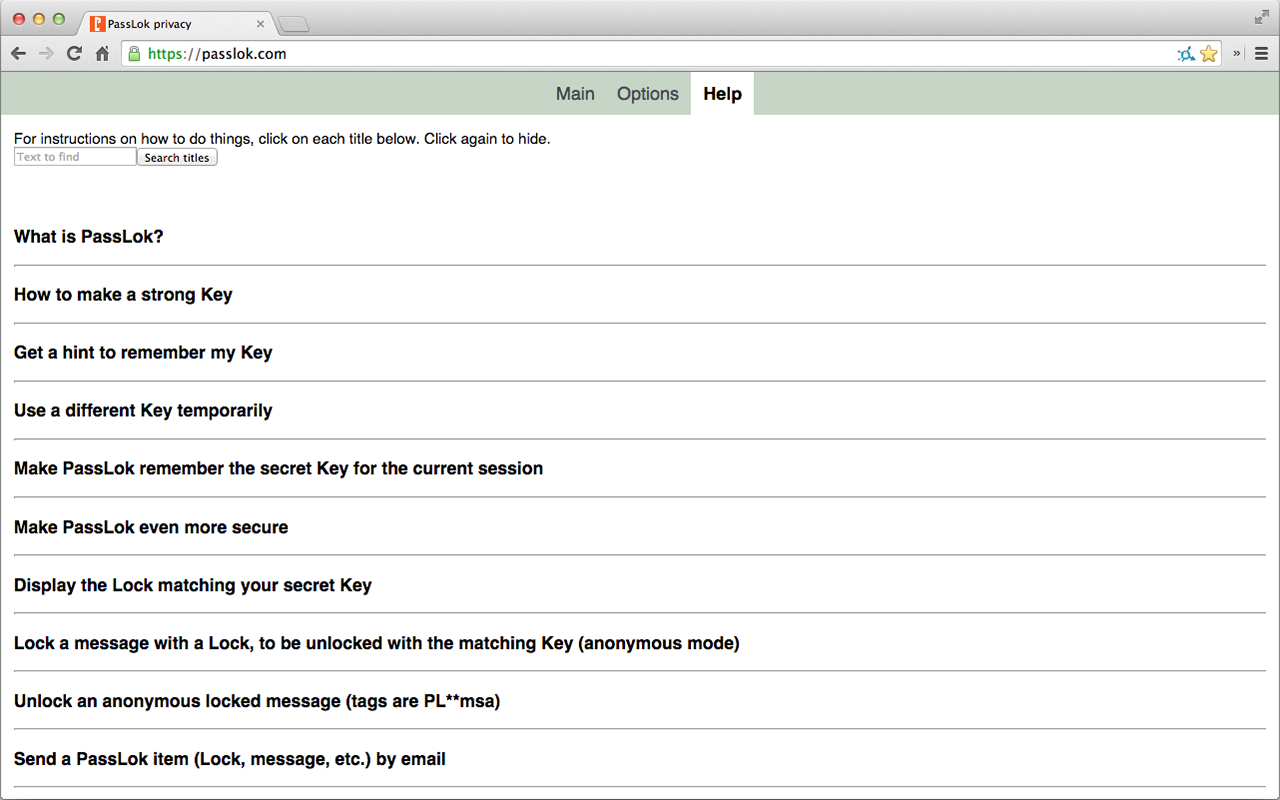Switch to the Main tab
Image resolution: width=1280 pixels, height=800 pixels.
(575, 94)
